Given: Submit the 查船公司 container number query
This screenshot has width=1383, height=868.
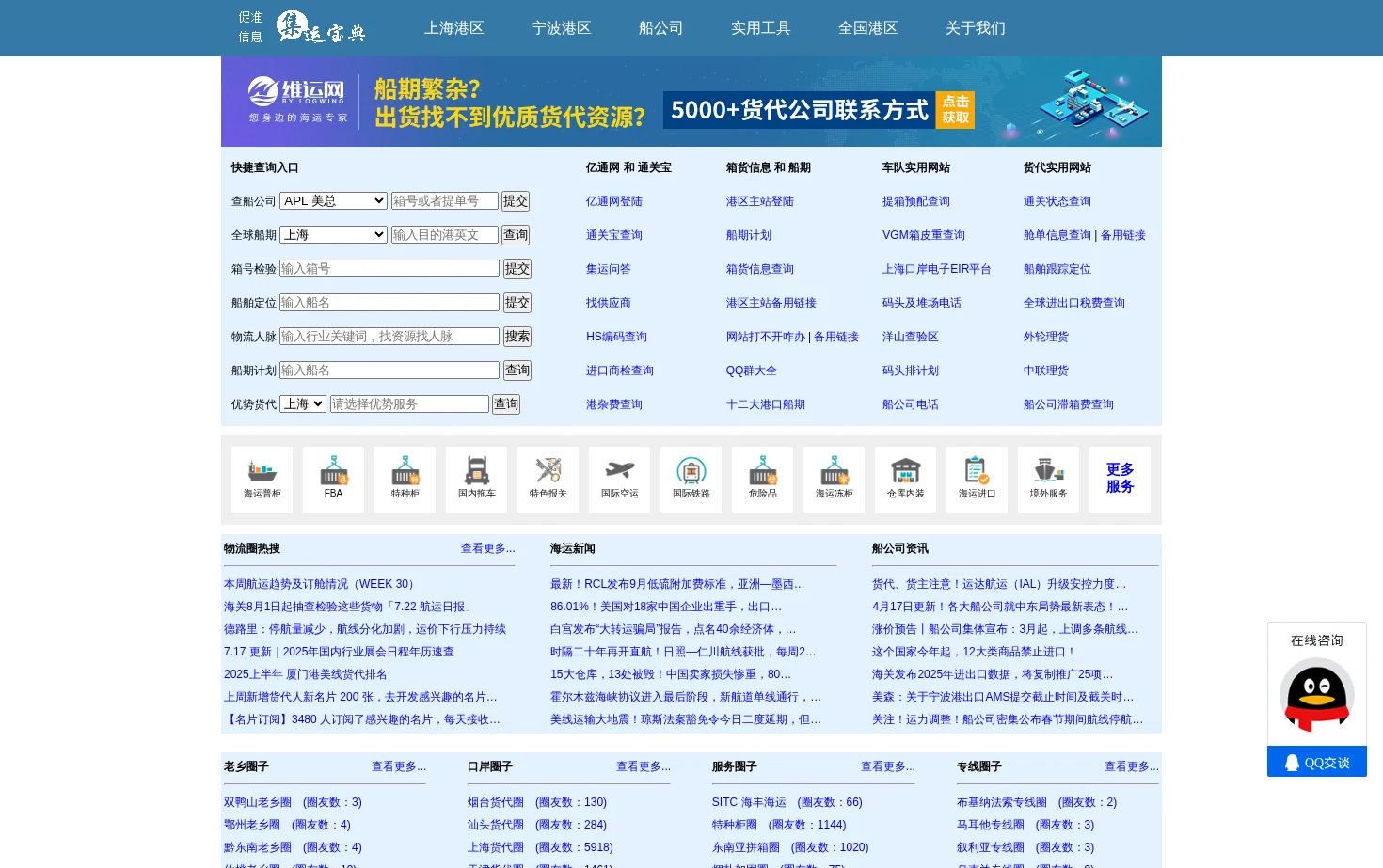Looking at the screenshot, I should coord(516,201).
